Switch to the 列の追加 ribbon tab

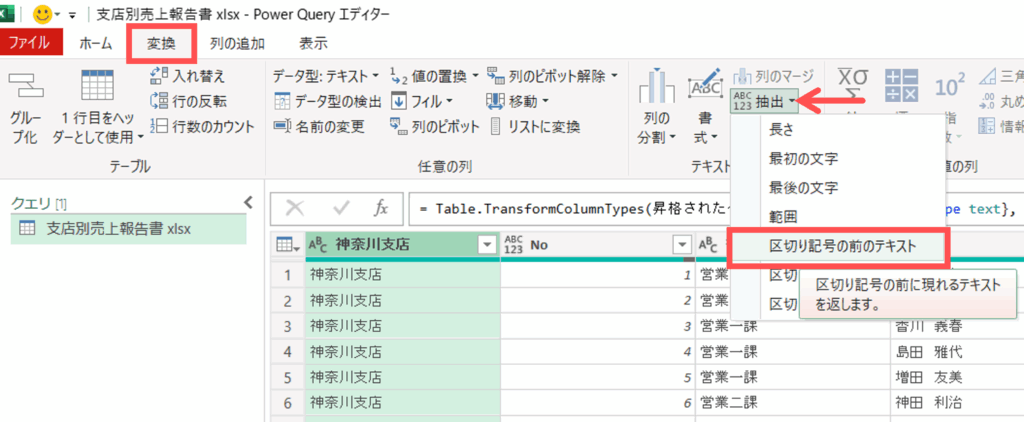click(237, 43)
